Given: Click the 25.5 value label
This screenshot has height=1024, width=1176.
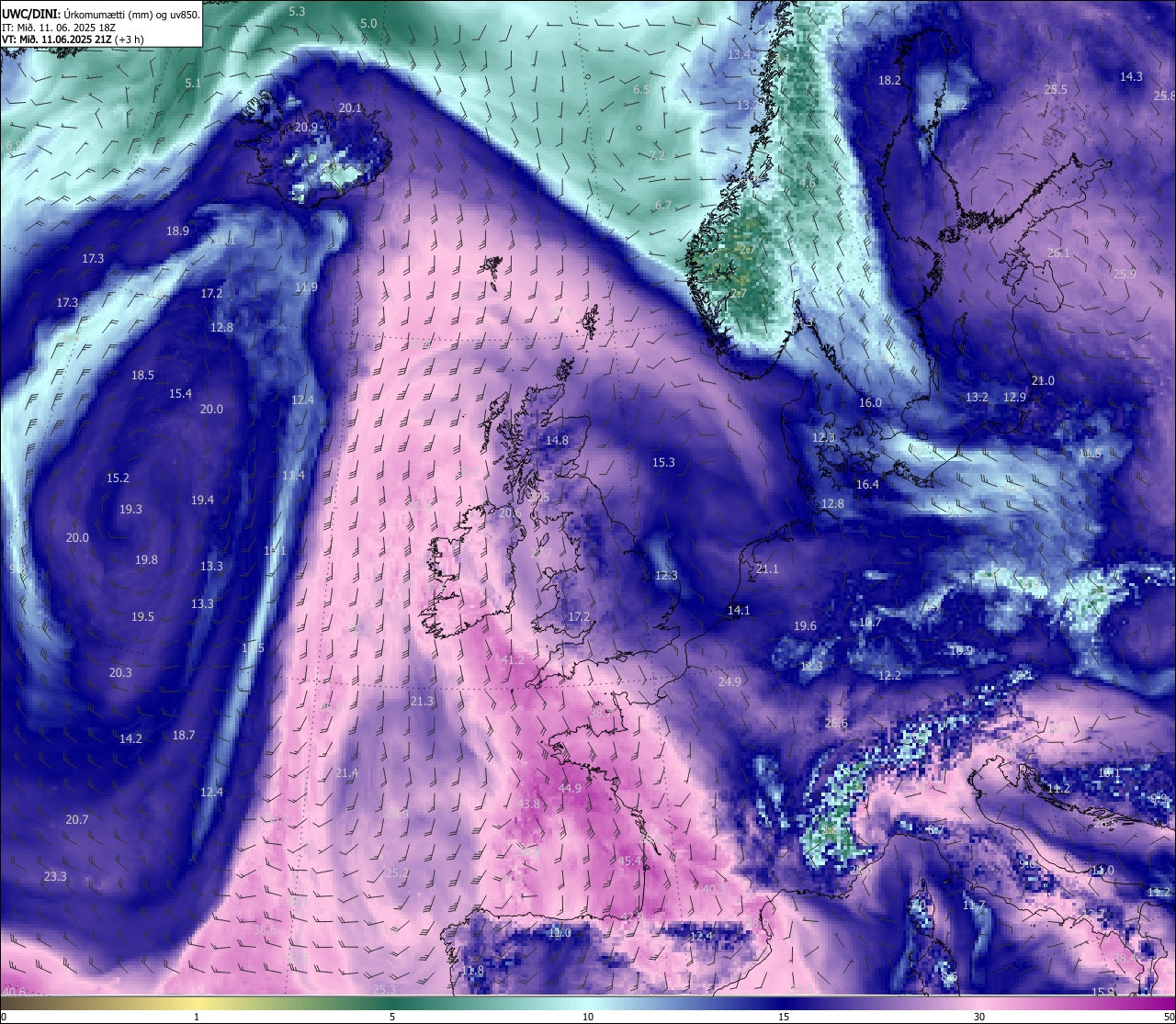Looking at the screenshot, I should click(1056, 89).
